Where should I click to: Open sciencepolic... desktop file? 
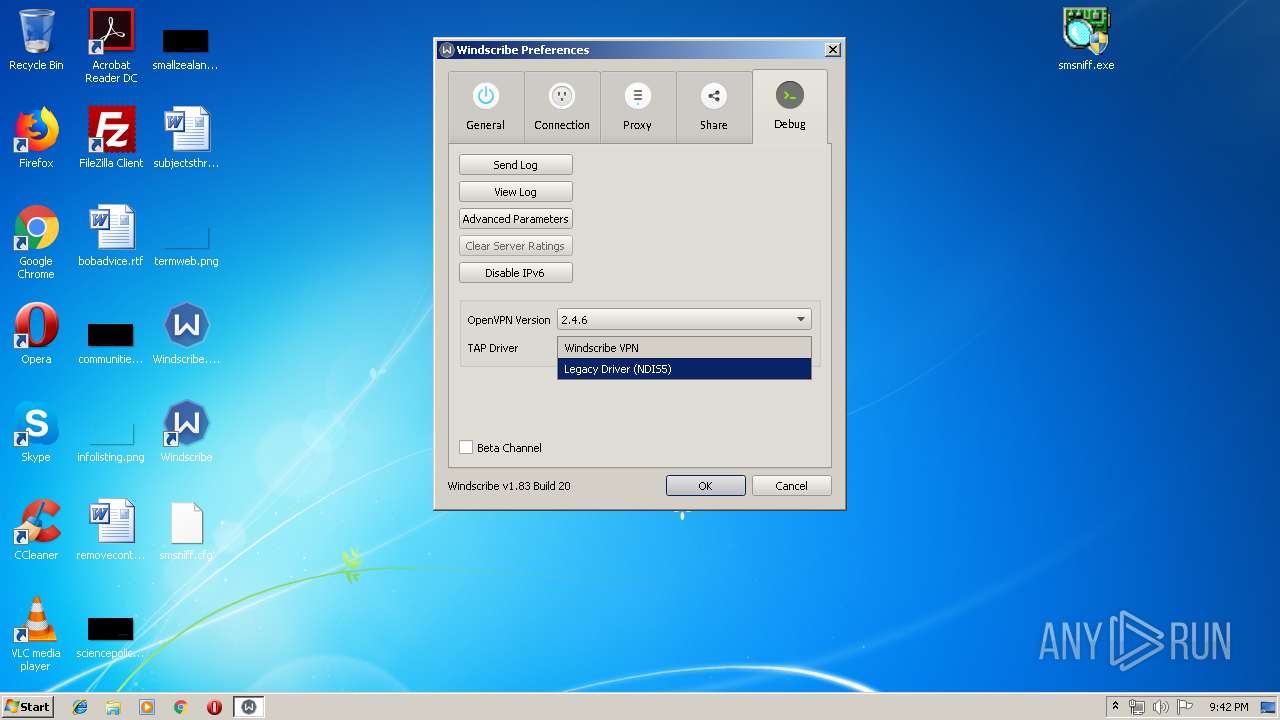(x=111, y=638)
